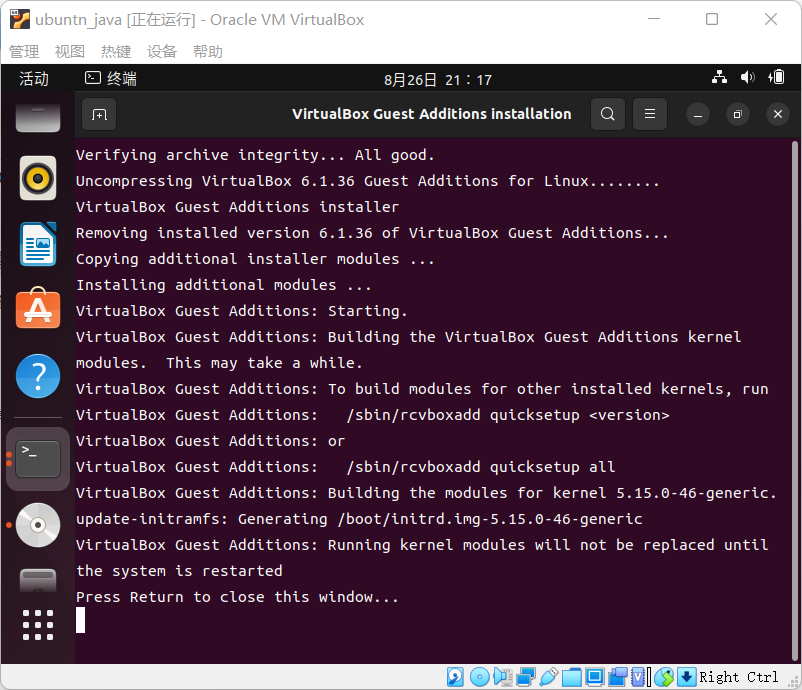
Task: Click the network adapters indicator in status bar
Action: tap(526, 677)
